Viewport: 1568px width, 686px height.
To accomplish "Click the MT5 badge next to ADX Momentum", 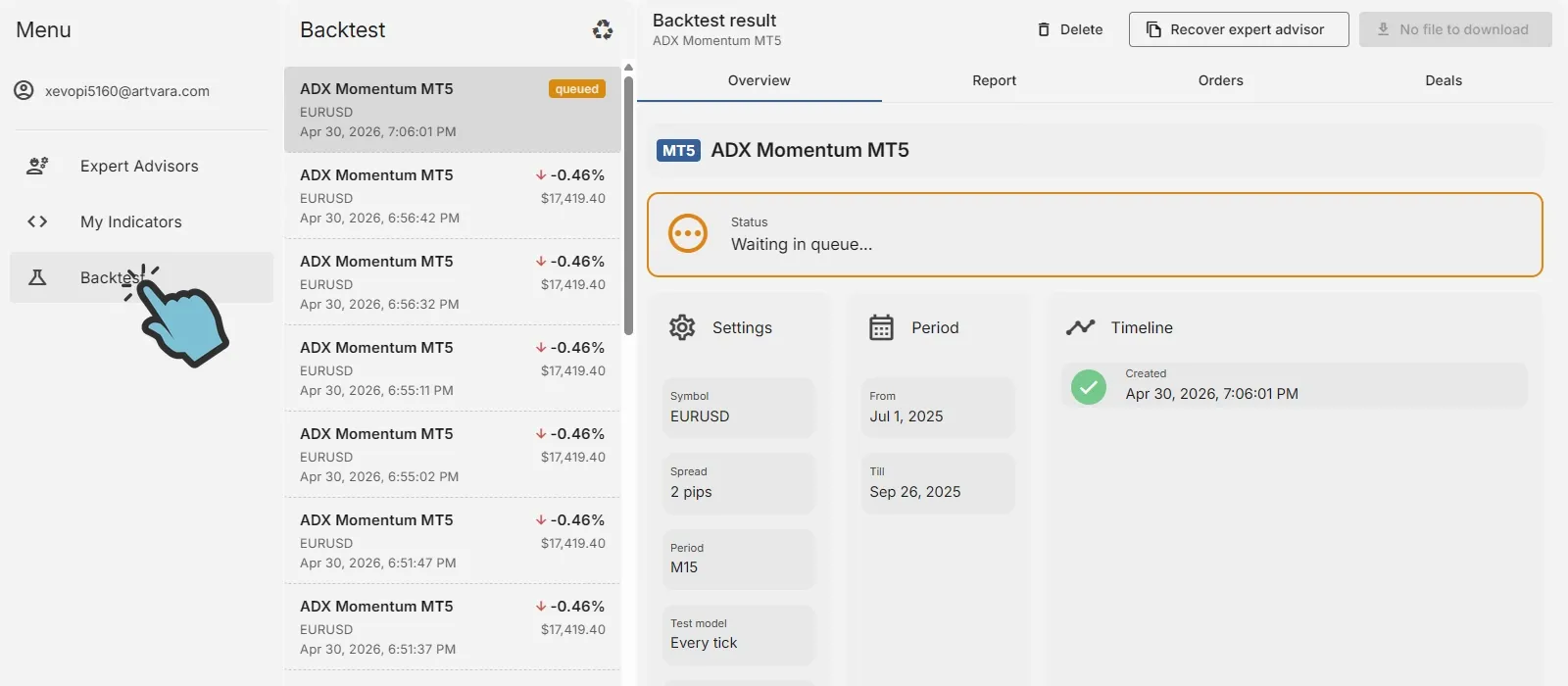I will tap(678, 150).
